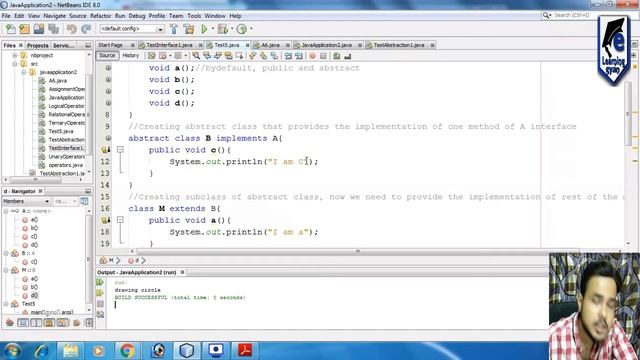Toggle Show Non-Public Members filter in Navigator
The width and height of the screenshot is (640, 360).
[49, 323]
